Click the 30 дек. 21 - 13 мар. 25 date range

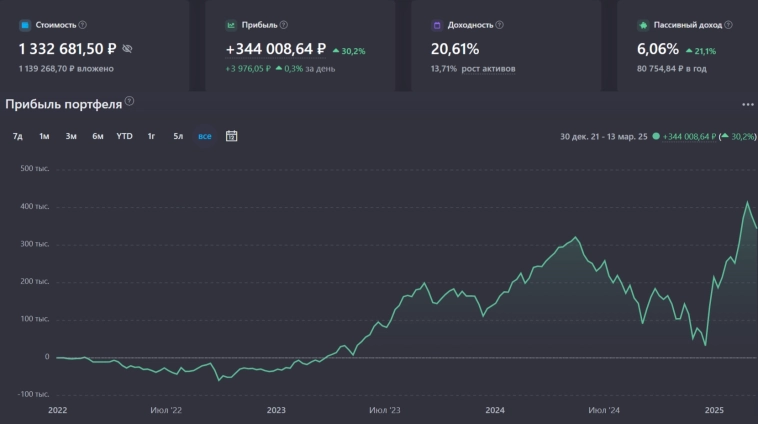603,136
